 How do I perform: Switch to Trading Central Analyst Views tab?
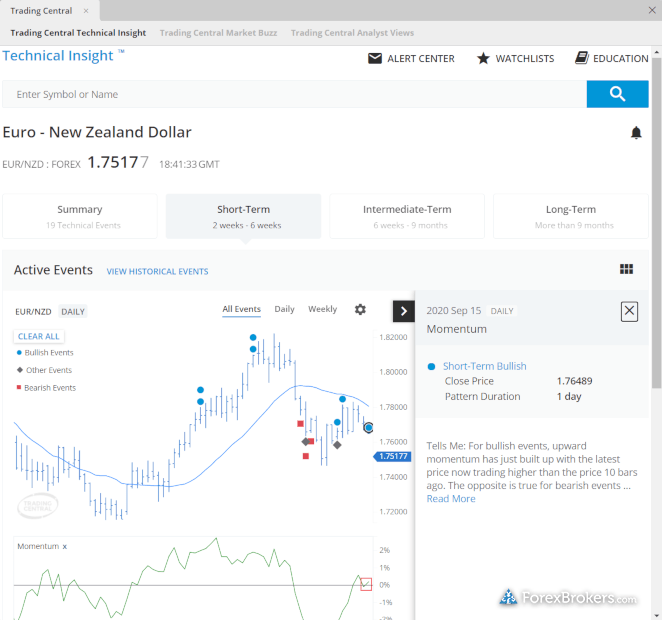(x=352, y=33)
